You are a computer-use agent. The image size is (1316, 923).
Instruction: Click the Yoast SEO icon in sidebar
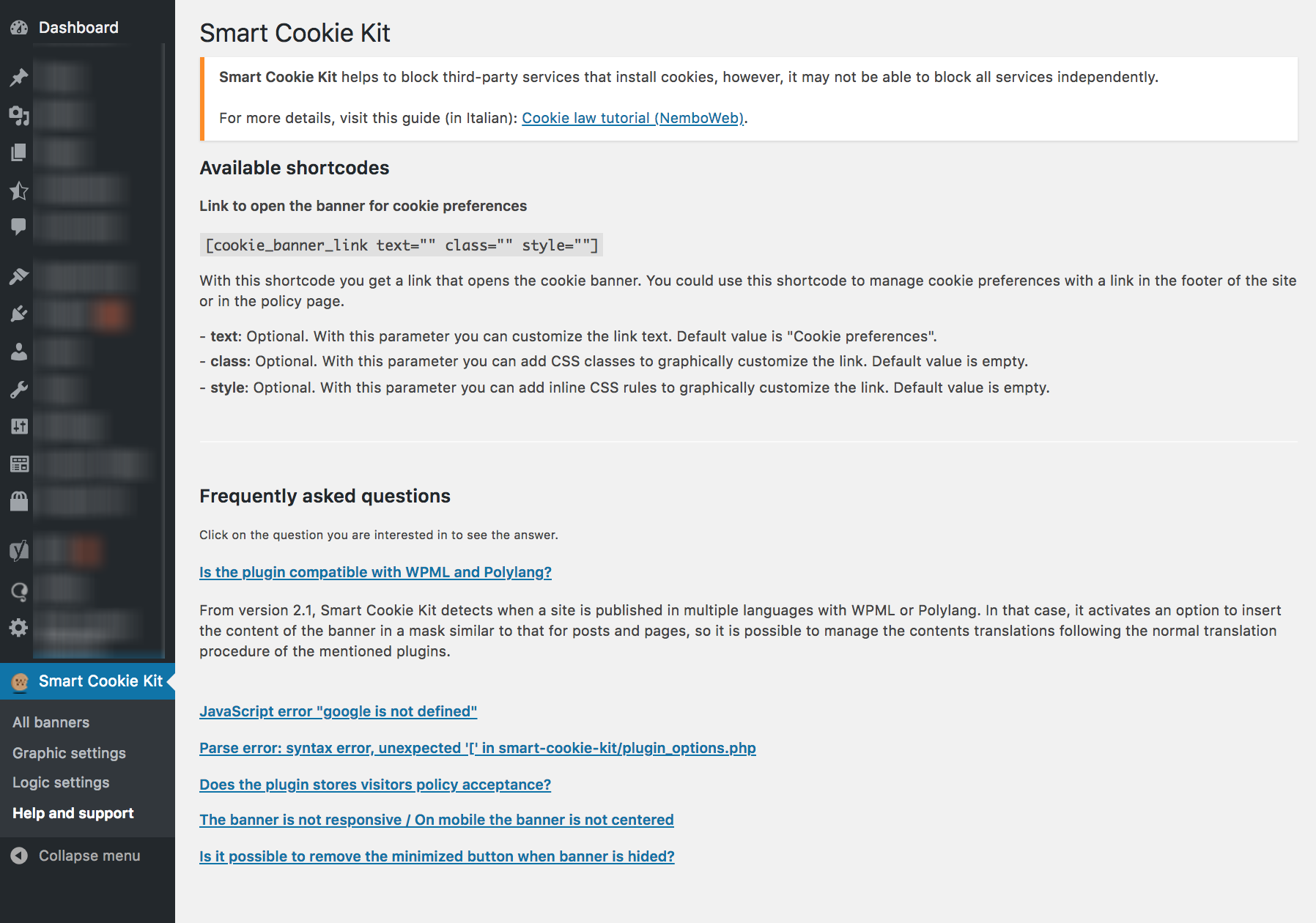[x=19, y=550]
